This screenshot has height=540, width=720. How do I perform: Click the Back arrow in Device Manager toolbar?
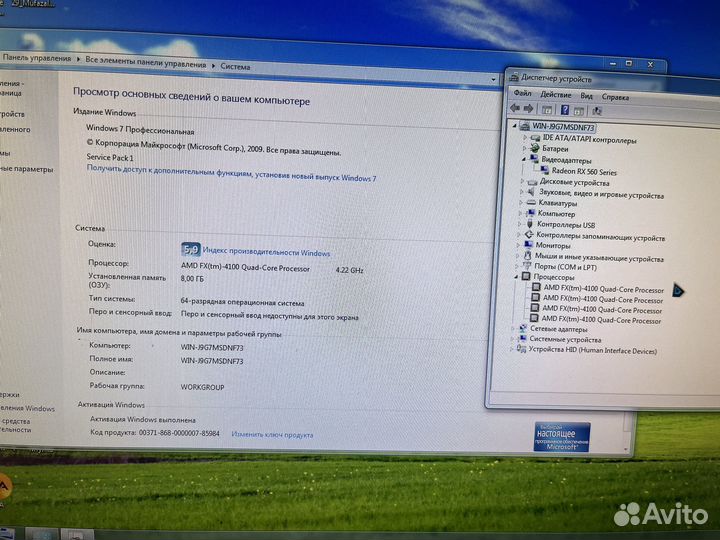(x=515, y=109)
